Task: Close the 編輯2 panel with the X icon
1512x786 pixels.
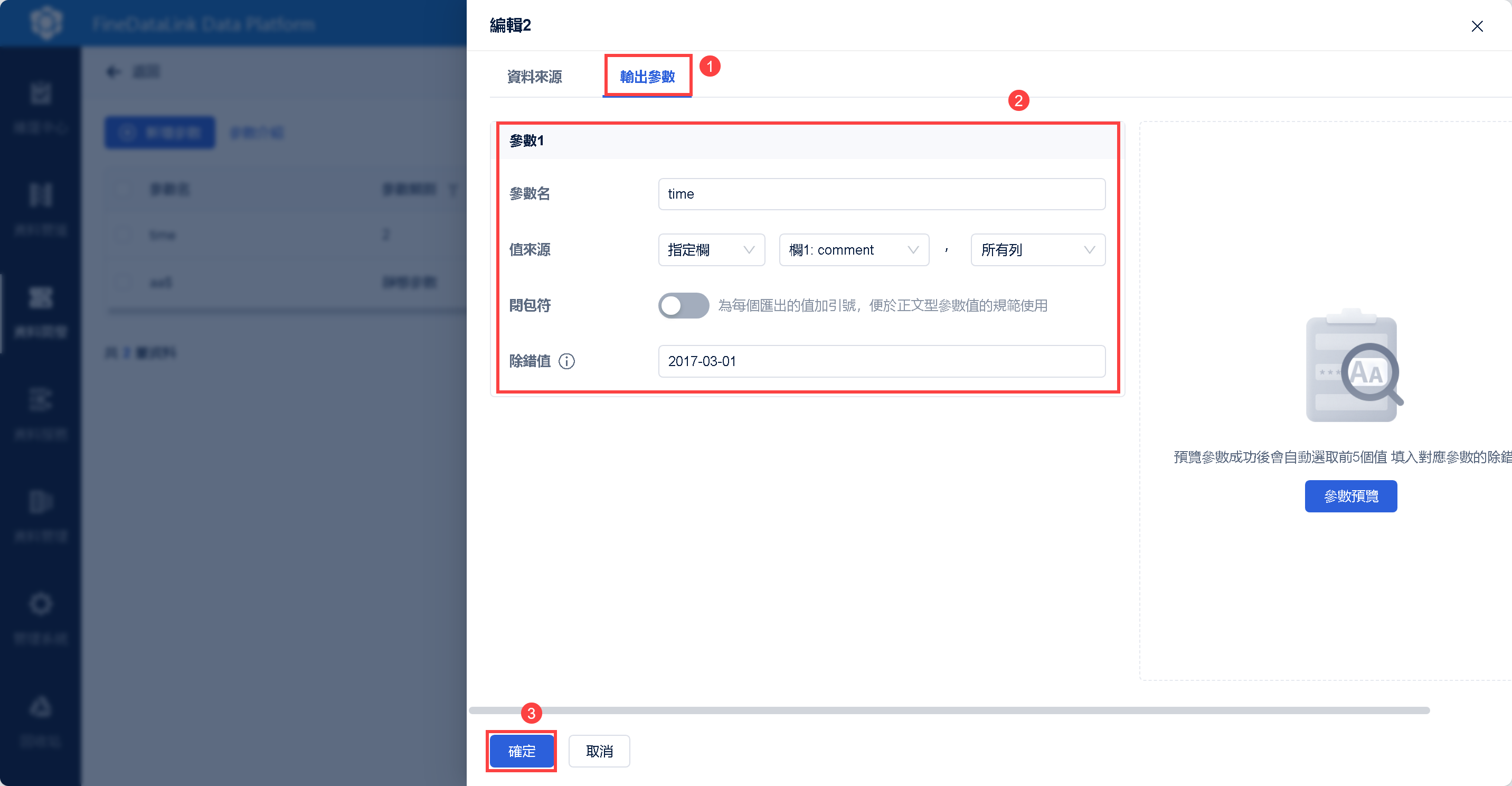Action: click(1477, 26)
